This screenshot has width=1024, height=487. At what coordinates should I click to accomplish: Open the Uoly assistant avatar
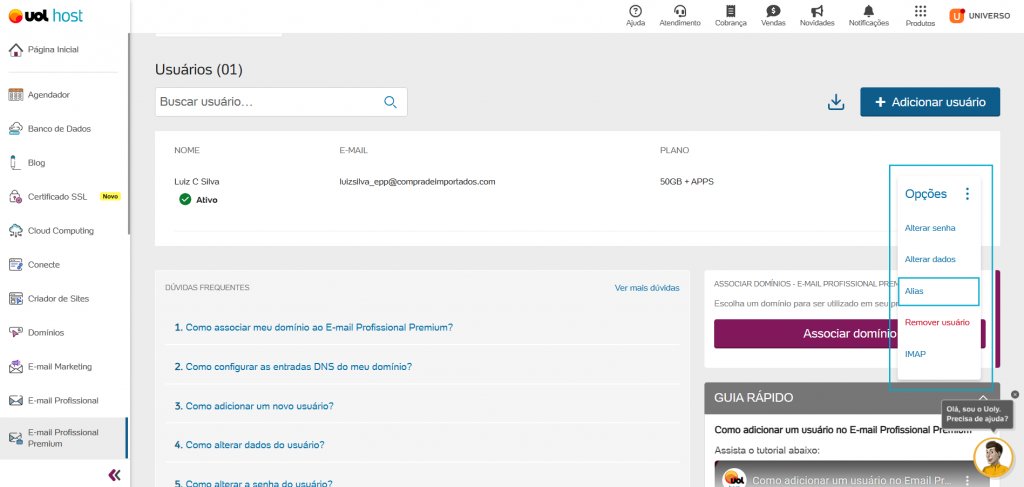tap(993, 457)
